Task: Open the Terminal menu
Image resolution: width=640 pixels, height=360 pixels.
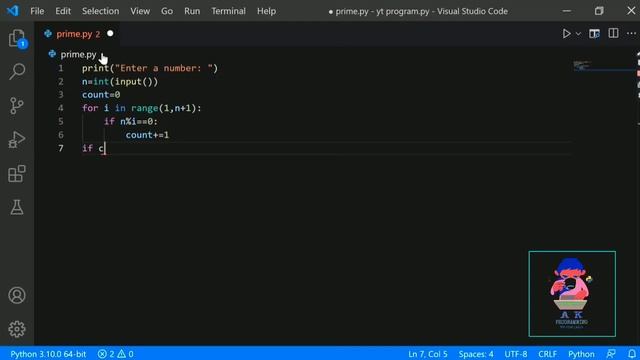Action: click(229, 11)
